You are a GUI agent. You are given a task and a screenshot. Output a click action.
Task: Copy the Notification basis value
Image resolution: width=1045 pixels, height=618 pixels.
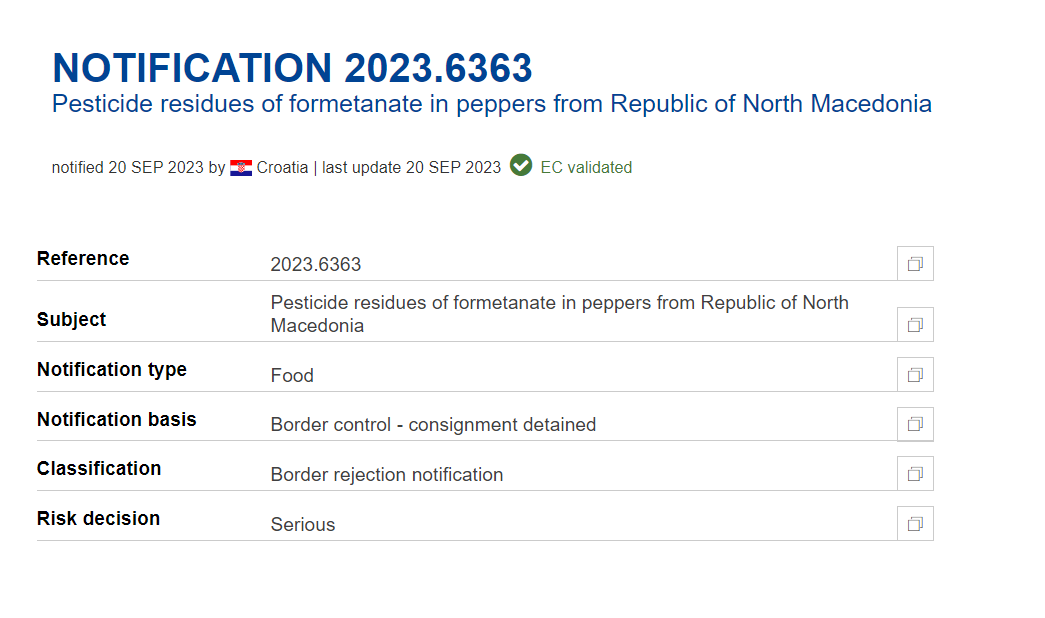(x=915, y=424)
